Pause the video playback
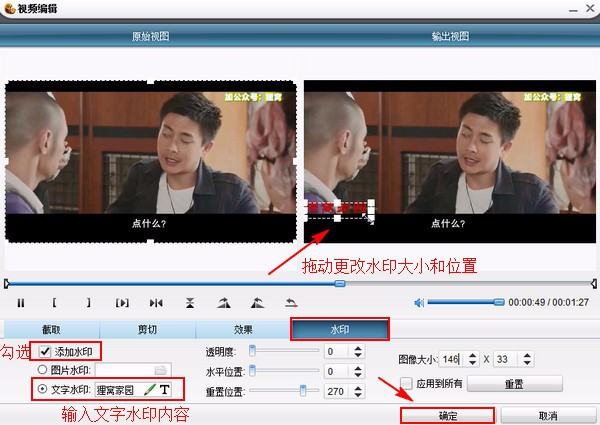Screen dimensions: 600x425 (21, 303)
